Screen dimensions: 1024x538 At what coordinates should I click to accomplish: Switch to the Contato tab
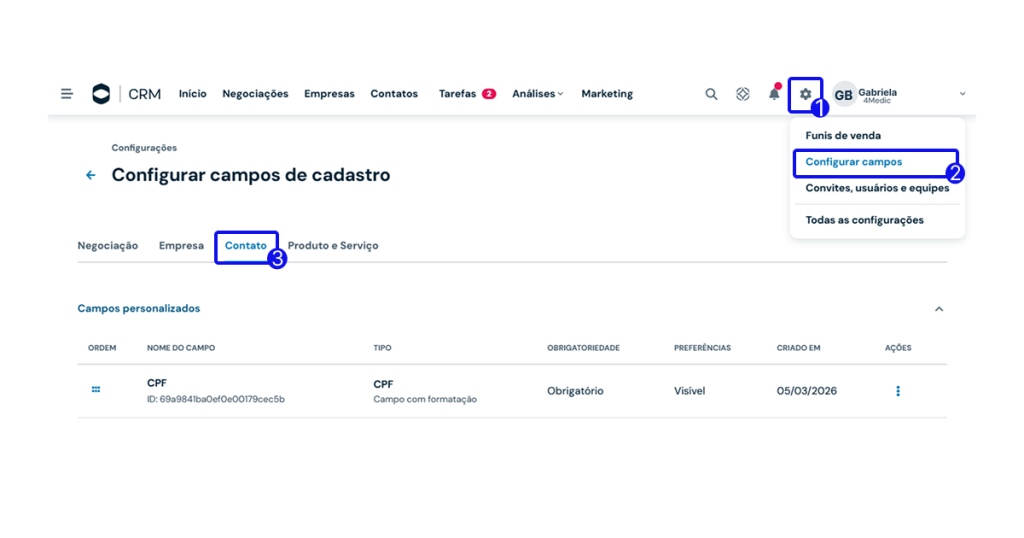click(x=246, y=246)
